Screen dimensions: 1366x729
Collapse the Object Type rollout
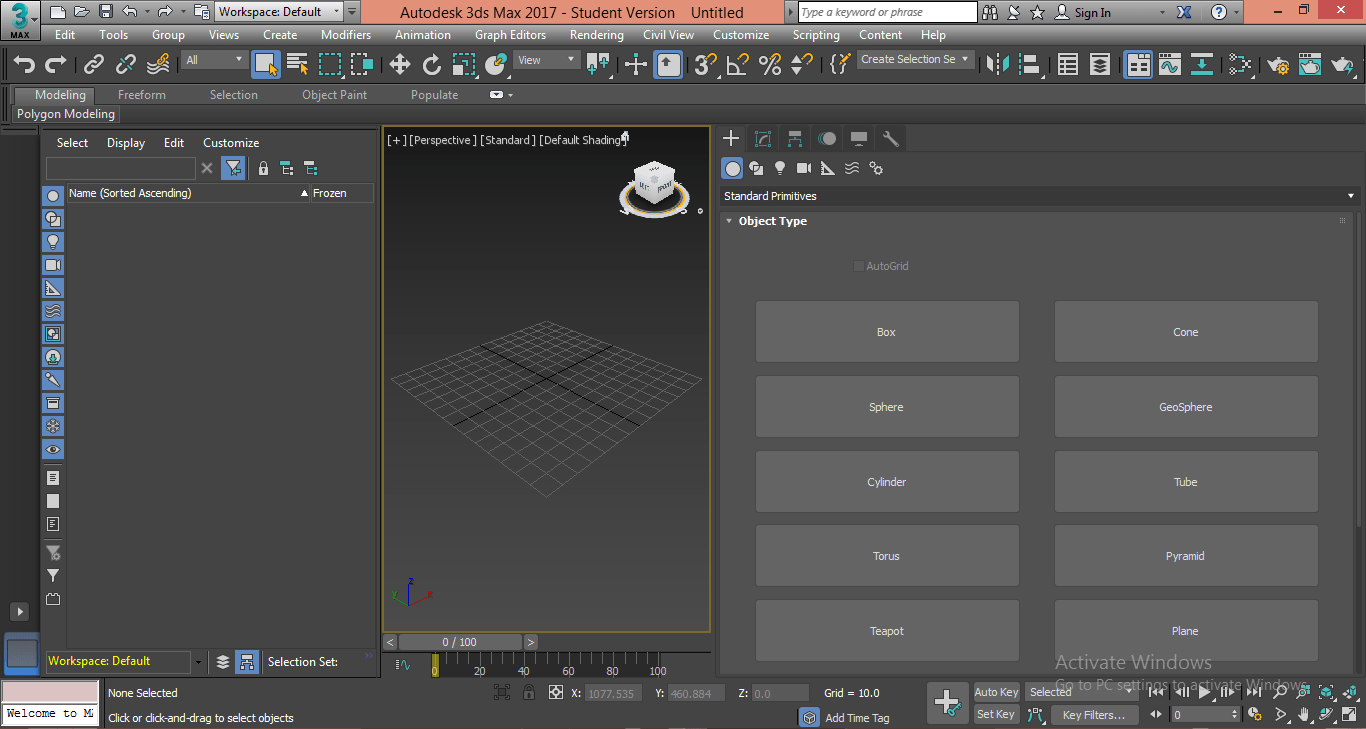pos(771,221)
